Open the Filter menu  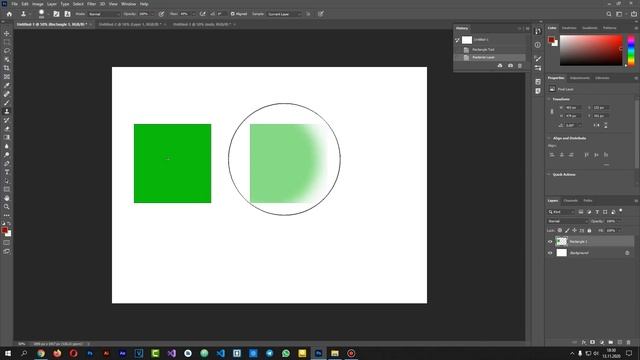(x=91, y=4)
